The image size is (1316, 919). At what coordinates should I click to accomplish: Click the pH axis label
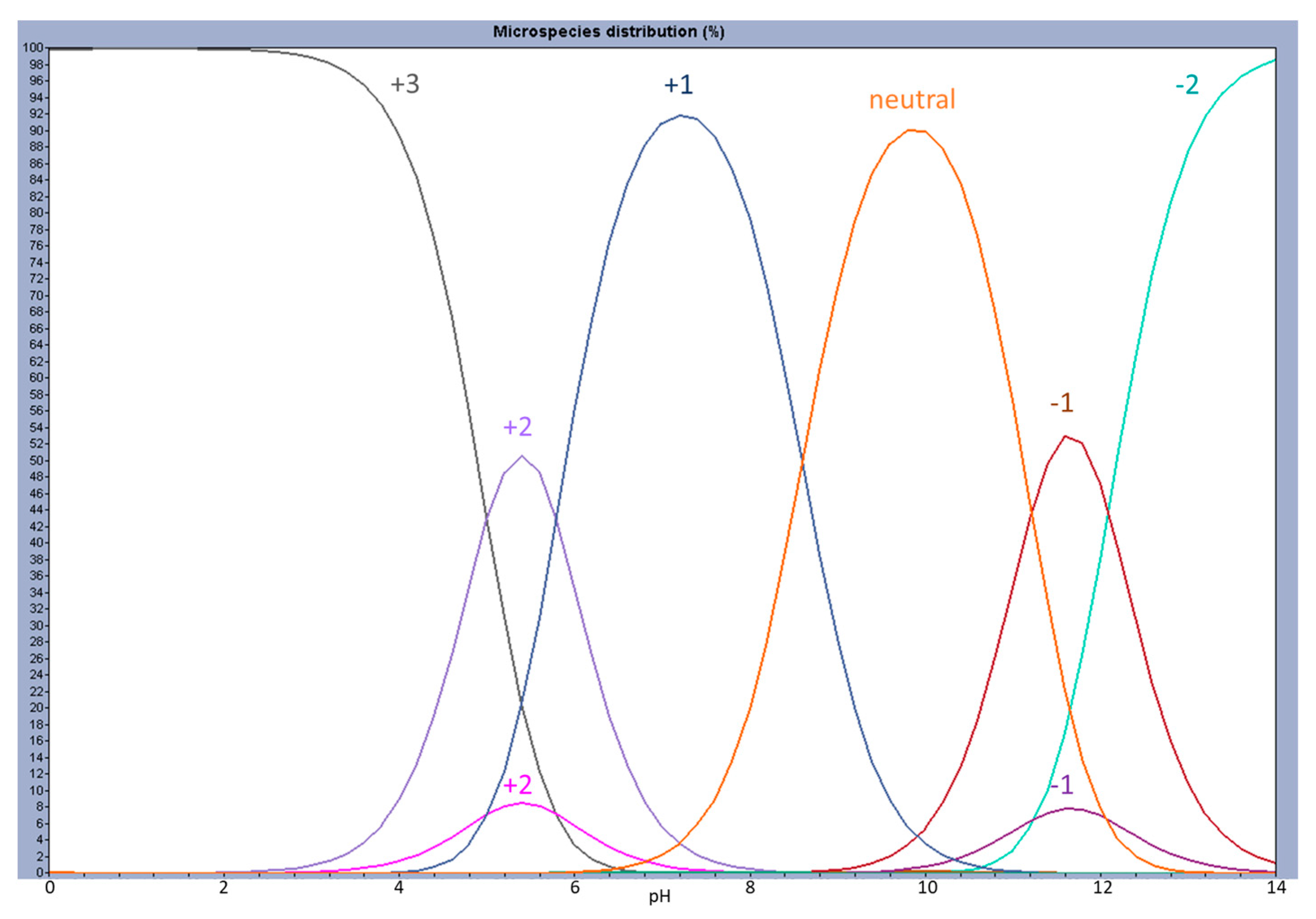pos(659,896)
